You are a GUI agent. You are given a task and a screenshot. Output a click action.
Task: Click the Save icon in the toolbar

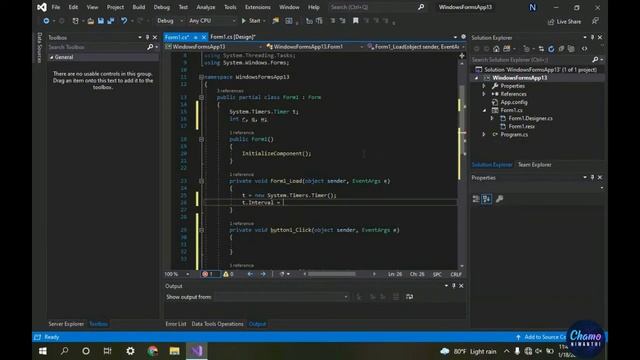[100, 21]
